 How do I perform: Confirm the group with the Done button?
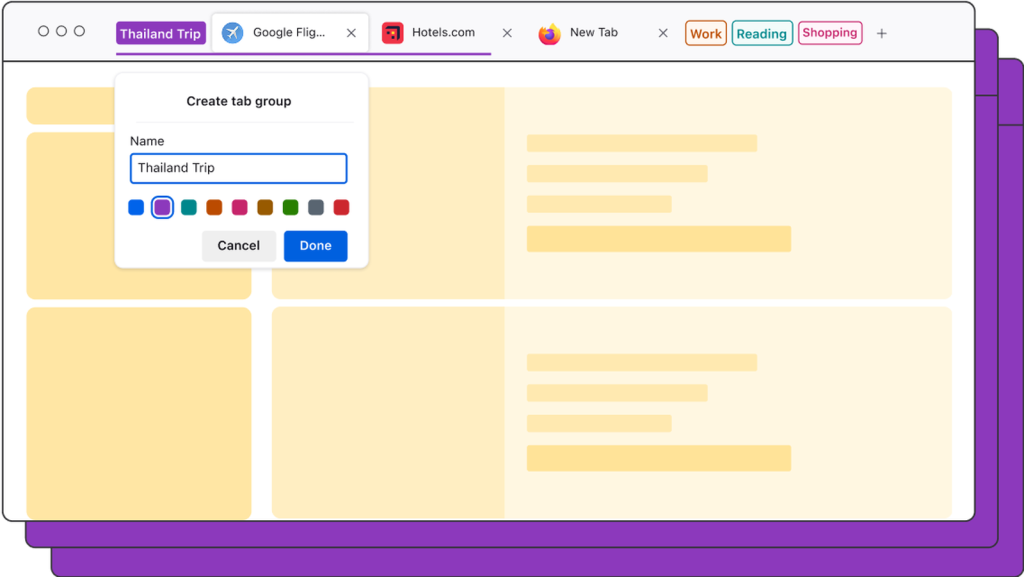point(315,245)
